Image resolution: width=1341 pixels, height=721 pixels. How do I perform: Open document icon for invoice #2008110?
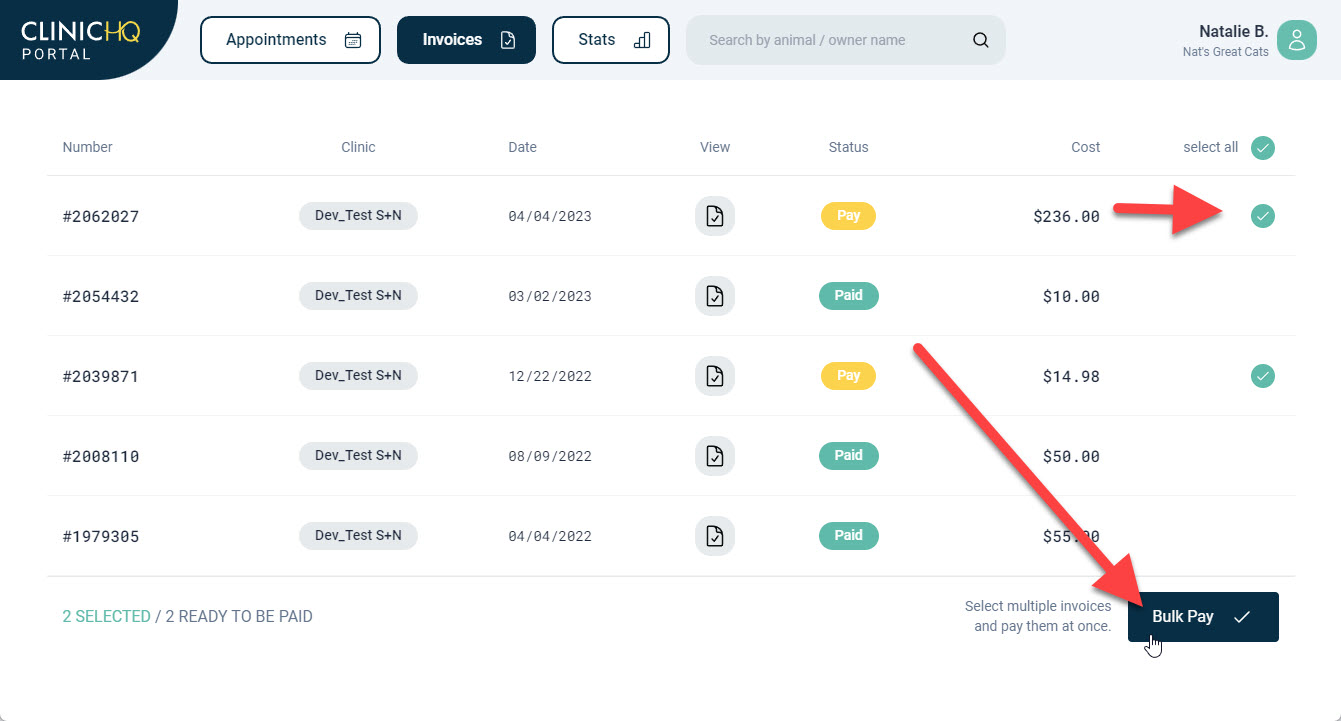714,456
